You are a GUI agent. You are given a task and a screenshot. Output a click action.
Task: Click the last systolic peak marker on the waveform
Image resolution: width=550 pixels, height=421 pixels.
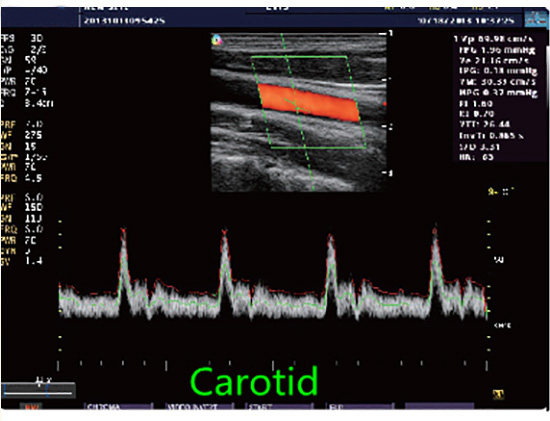pyautogui.click(x=434, y=230)
